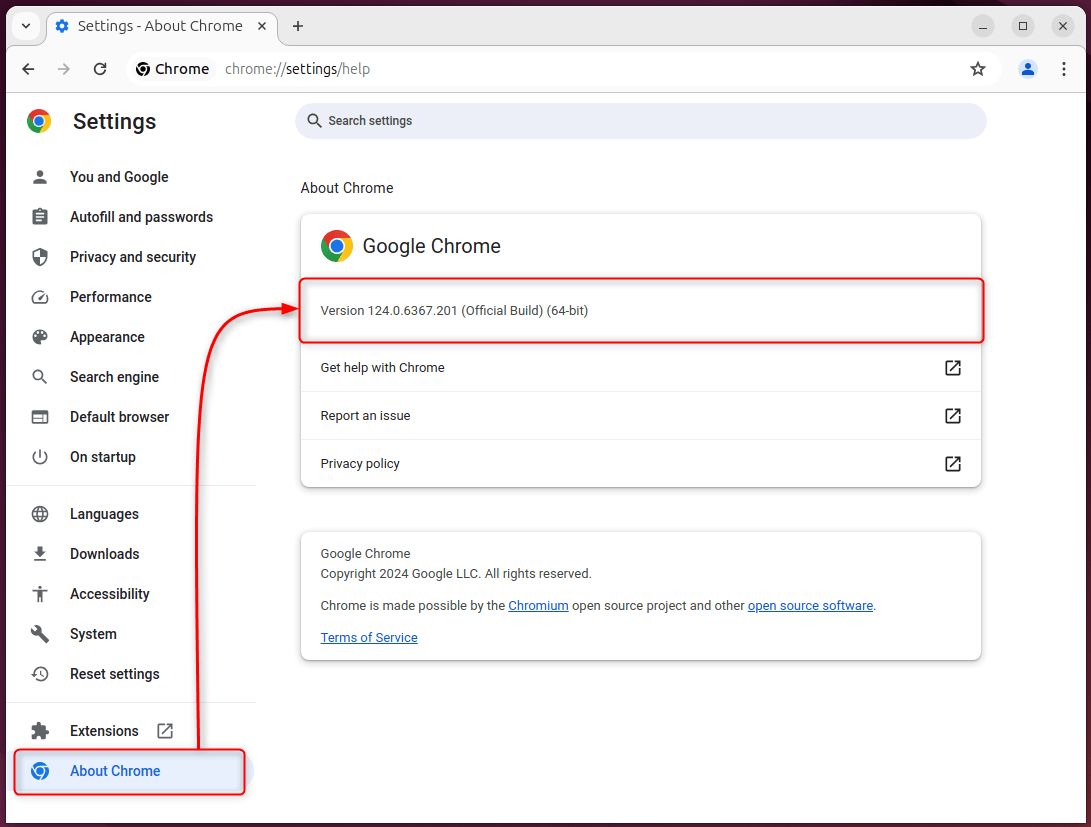Open the three-dot Chrome menu

[x=1064, y=69]
